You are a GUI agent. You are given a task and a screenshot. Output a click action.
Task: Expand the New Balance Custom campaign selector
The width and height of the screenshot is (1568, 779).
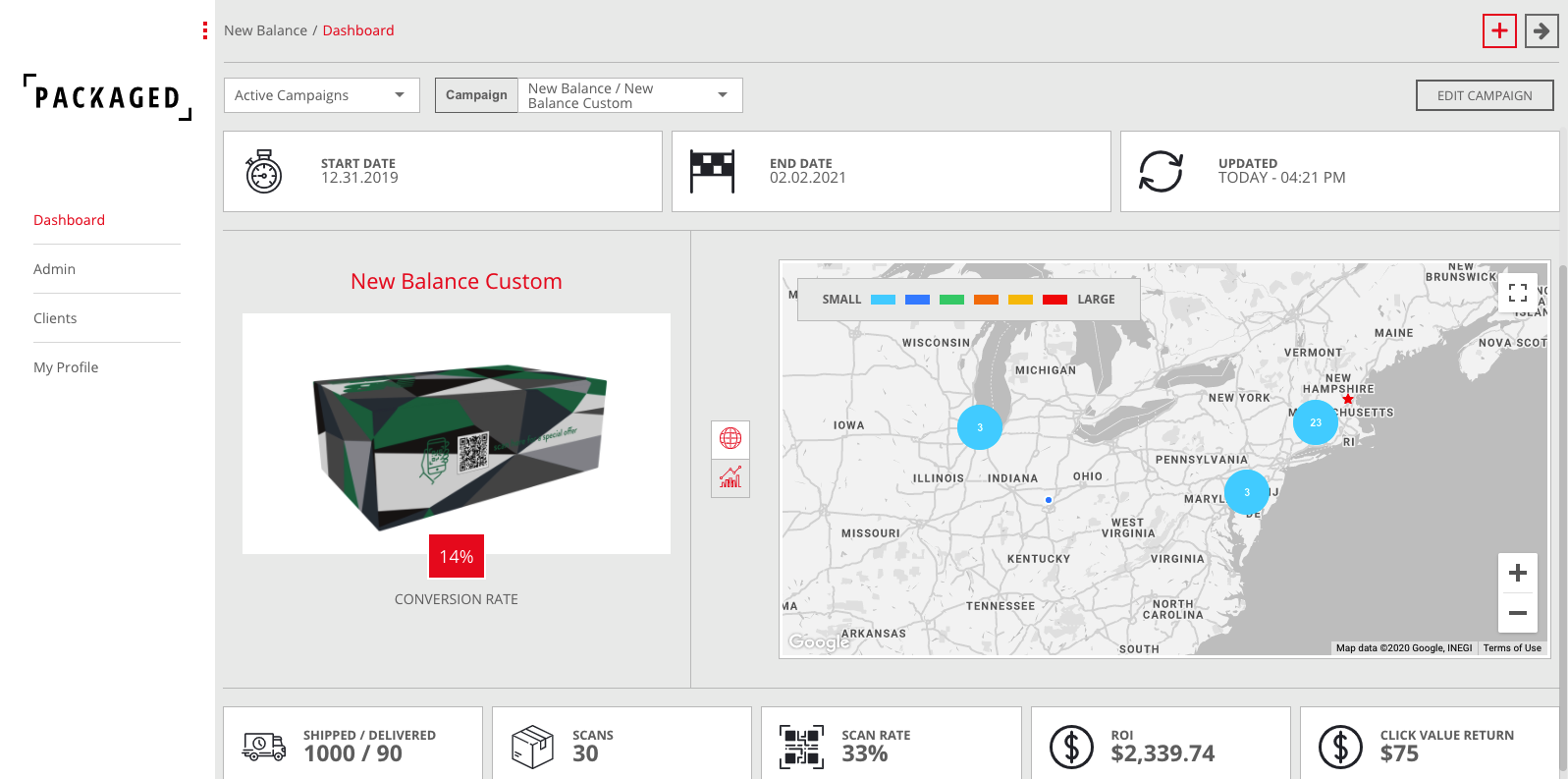pyautogui.click(x=629, y=95)
